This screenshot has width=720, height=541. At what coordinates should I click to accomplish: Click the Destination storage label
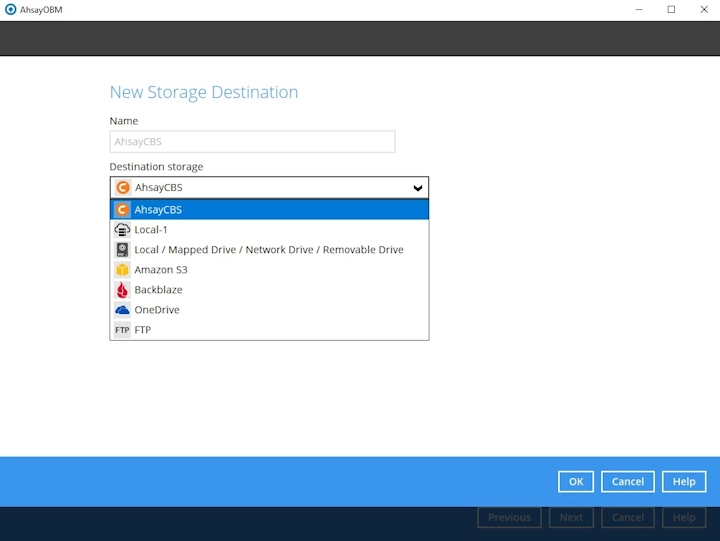(156, 167)
